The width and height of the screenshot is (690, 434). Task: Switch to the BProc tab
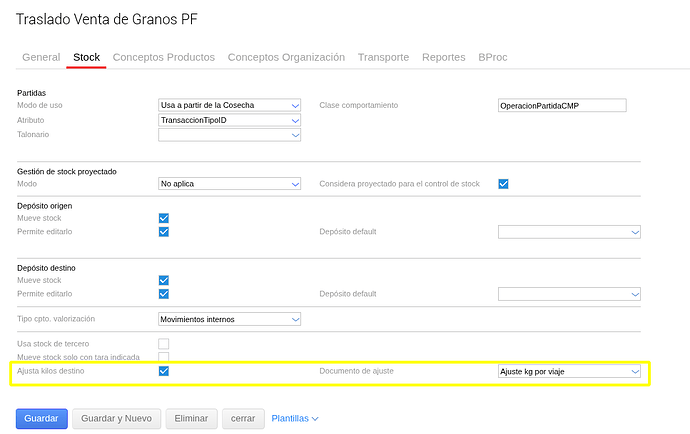tap(492, 57)
